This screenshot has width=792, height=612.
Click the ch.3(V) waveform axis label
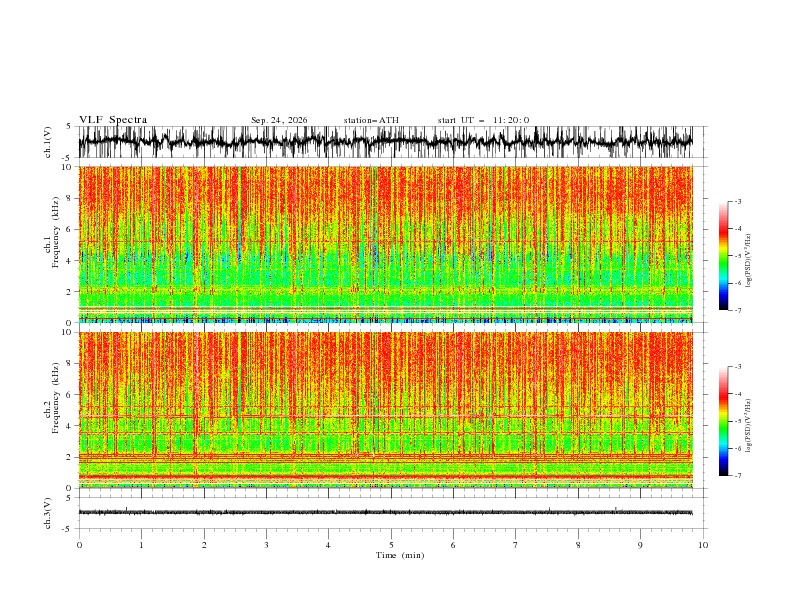pos(48,513)
